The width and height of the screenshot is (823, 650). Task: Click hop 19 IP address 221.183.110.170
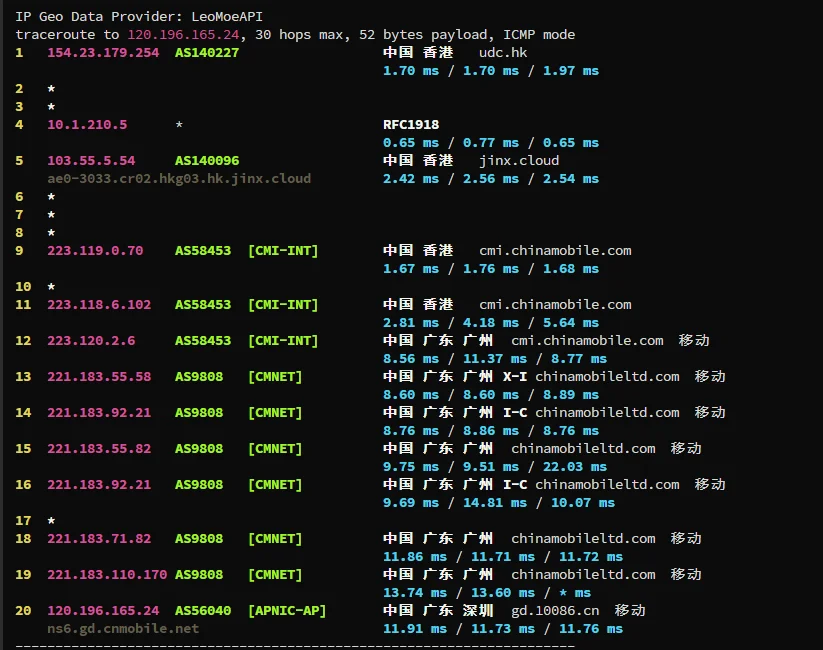click(x=107, y=574)
